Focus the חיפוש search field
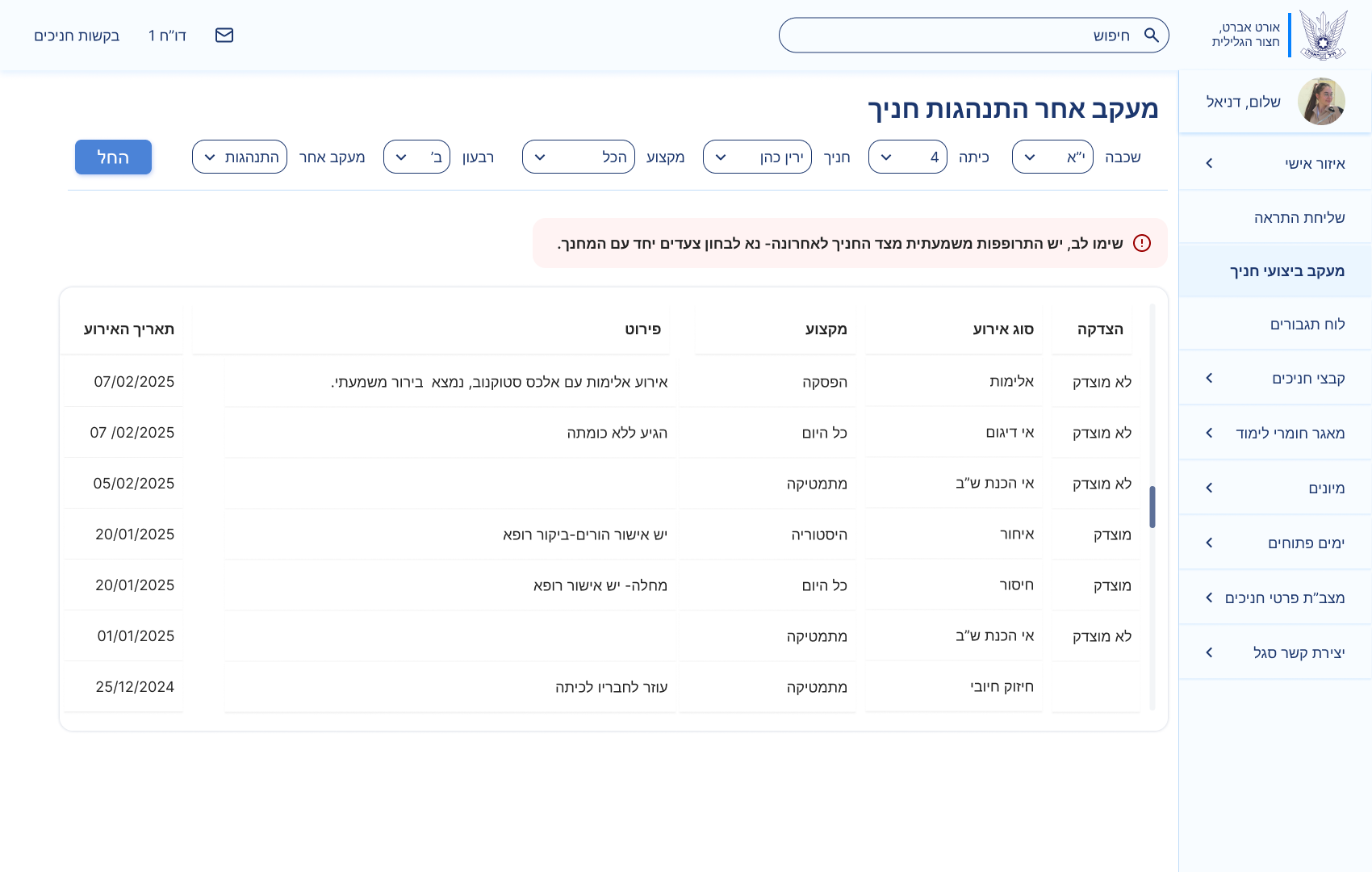 [973, 35]
